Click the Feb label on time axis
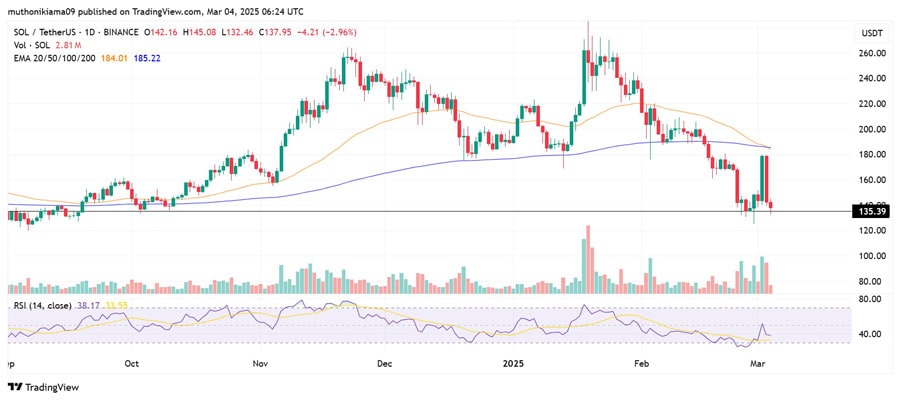The height and width of the screenshot is (400, 900). 641,364
